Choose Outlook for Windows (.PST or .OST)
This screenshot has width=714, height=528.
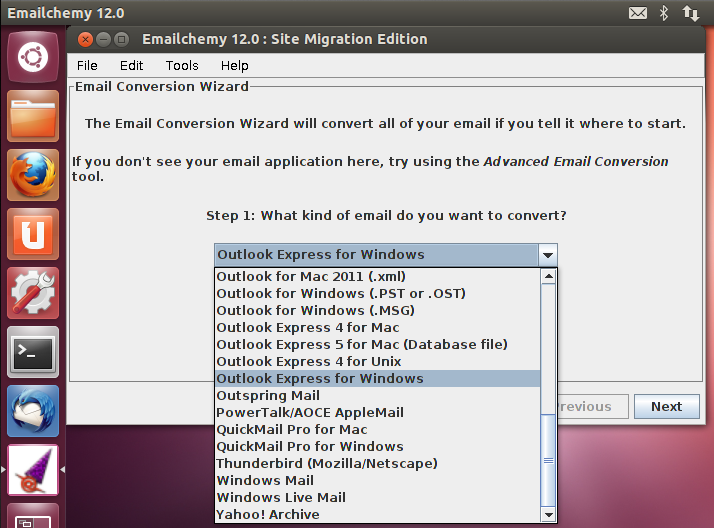click(377, 294)
